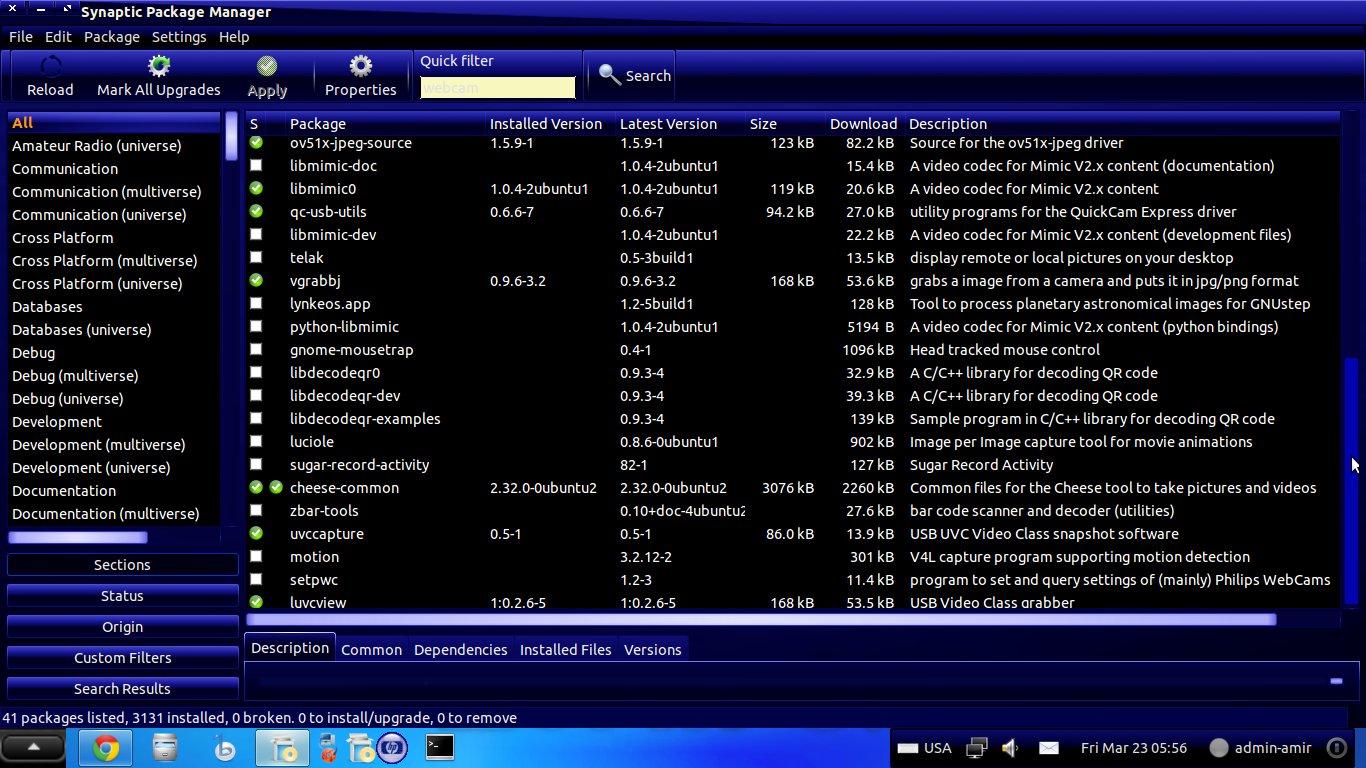Viewport: 1366px width, 768px height.
Task: Click installed status icon for libmimic0
Action: (256, 188)
